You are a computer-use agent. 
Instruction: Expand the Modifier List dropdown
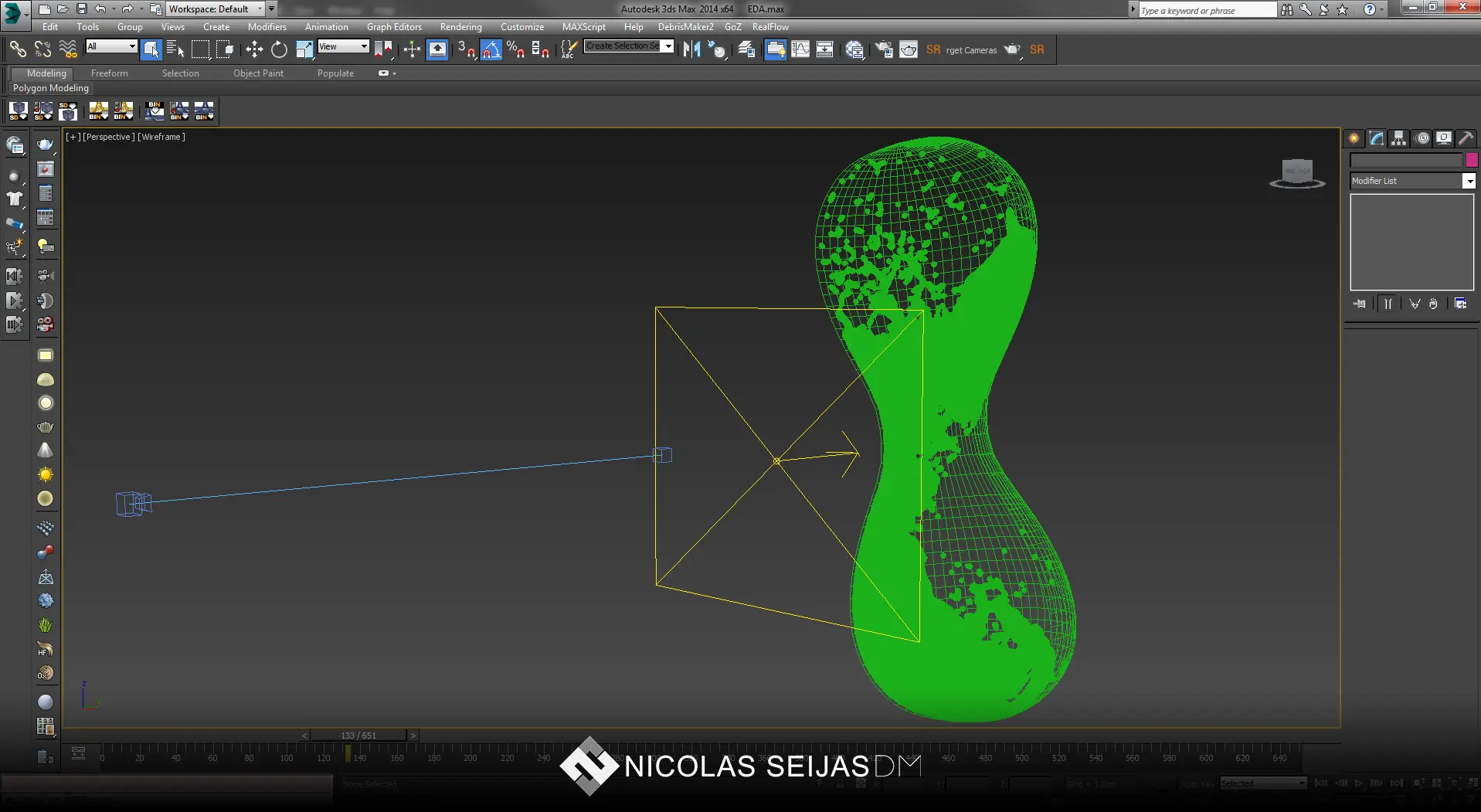point(1469,181)
